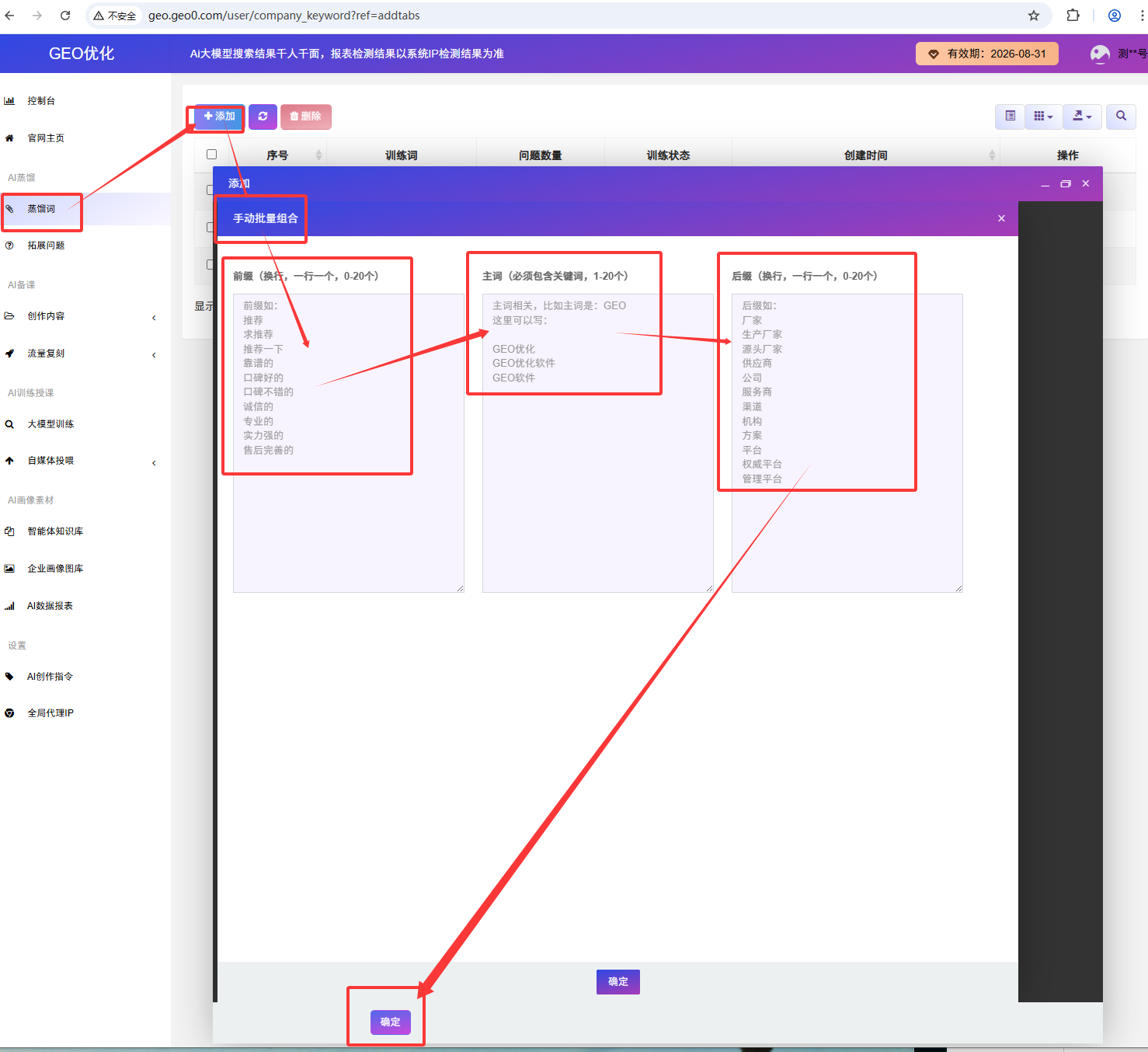The image size is (1148, 1052).
Task: Open the export data dropdown
Action: coord(1082,117)
